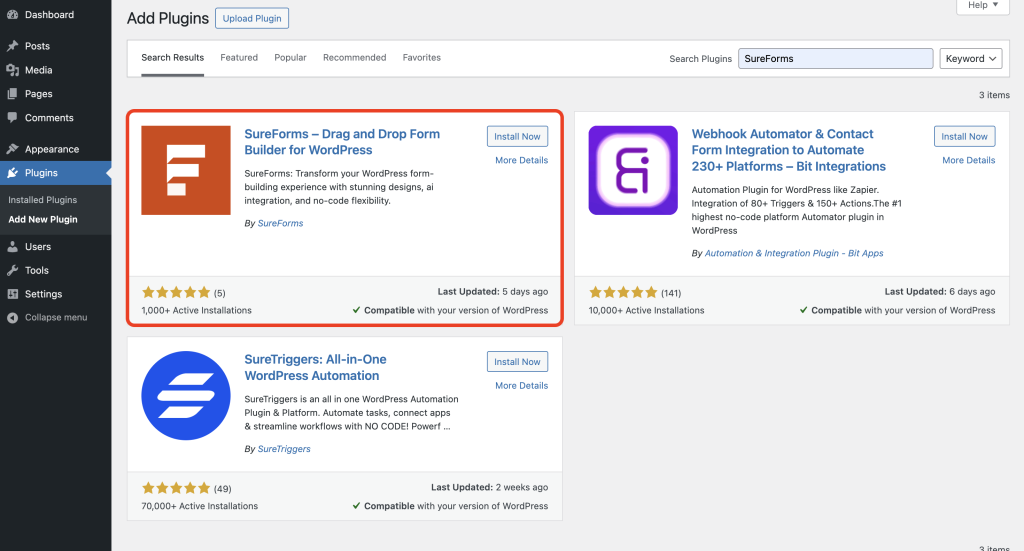
Task: Select the Plugins menu item
Action: 56,173
